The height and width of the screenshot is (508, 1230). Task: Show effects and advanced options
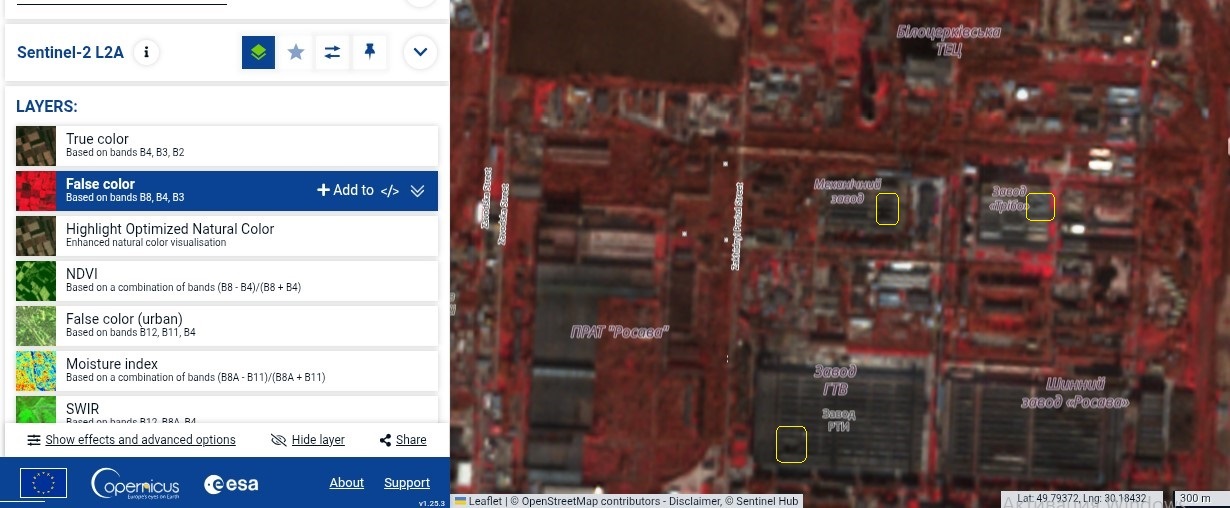click(x=131, y=440)
